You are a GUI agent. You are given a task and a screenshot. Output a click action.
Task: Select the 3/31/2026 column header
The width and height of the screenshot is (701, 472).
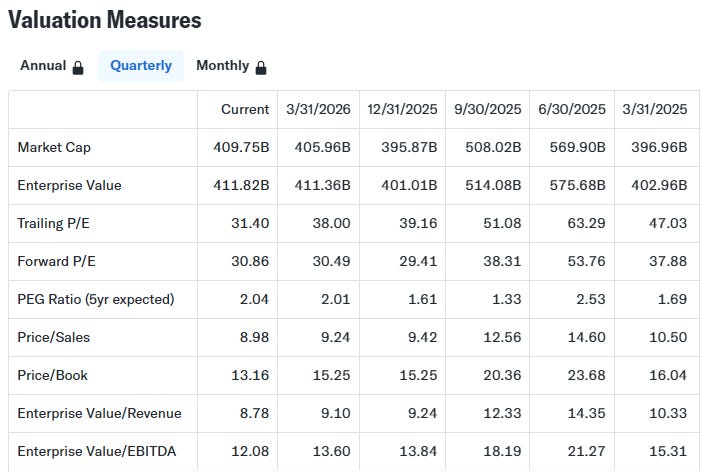(318, 110)
